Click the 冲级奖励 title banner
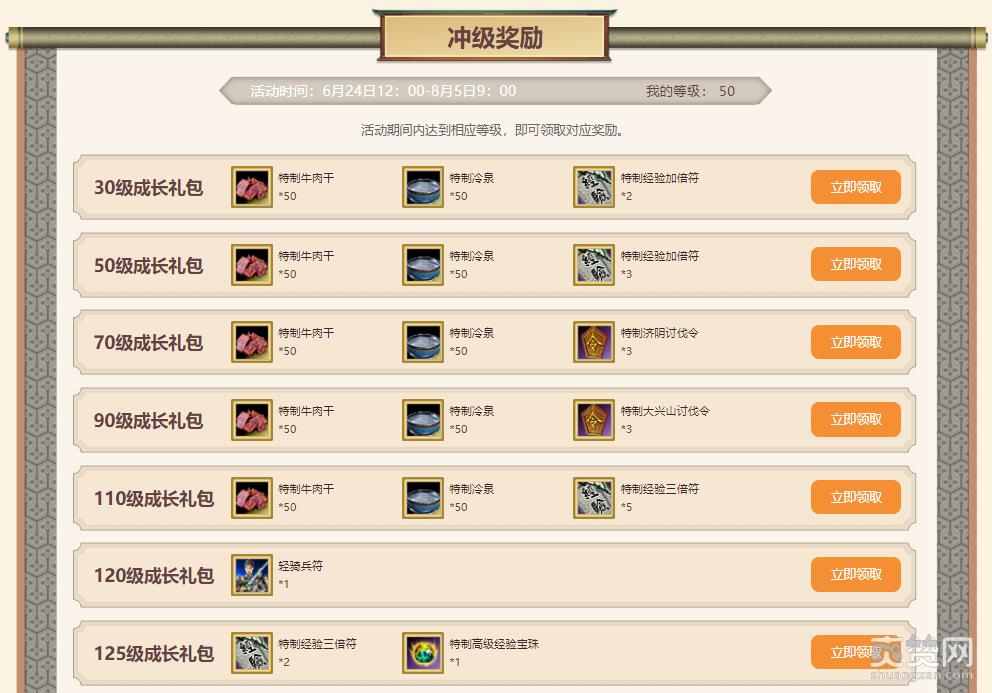The width and height of the screenshot is (992, 693). point(495,37)
